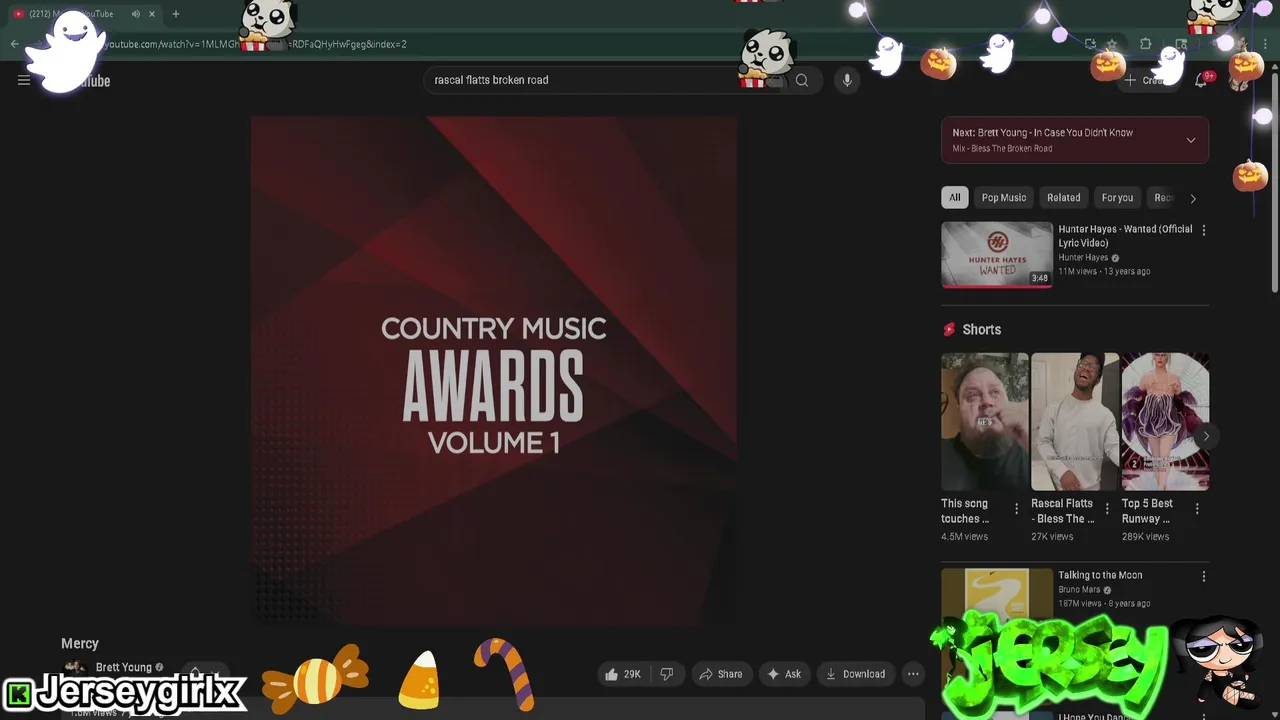Show more filter chips with right arrow

(x=1193, y=198)
